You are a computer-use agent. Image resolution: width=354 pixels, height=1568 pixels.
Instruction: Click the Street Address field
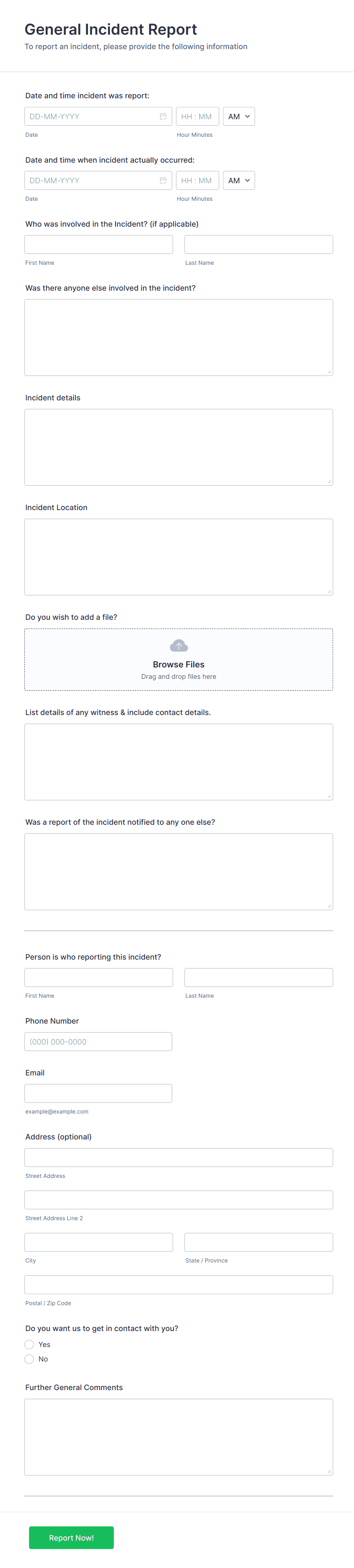coord(178,1157)
